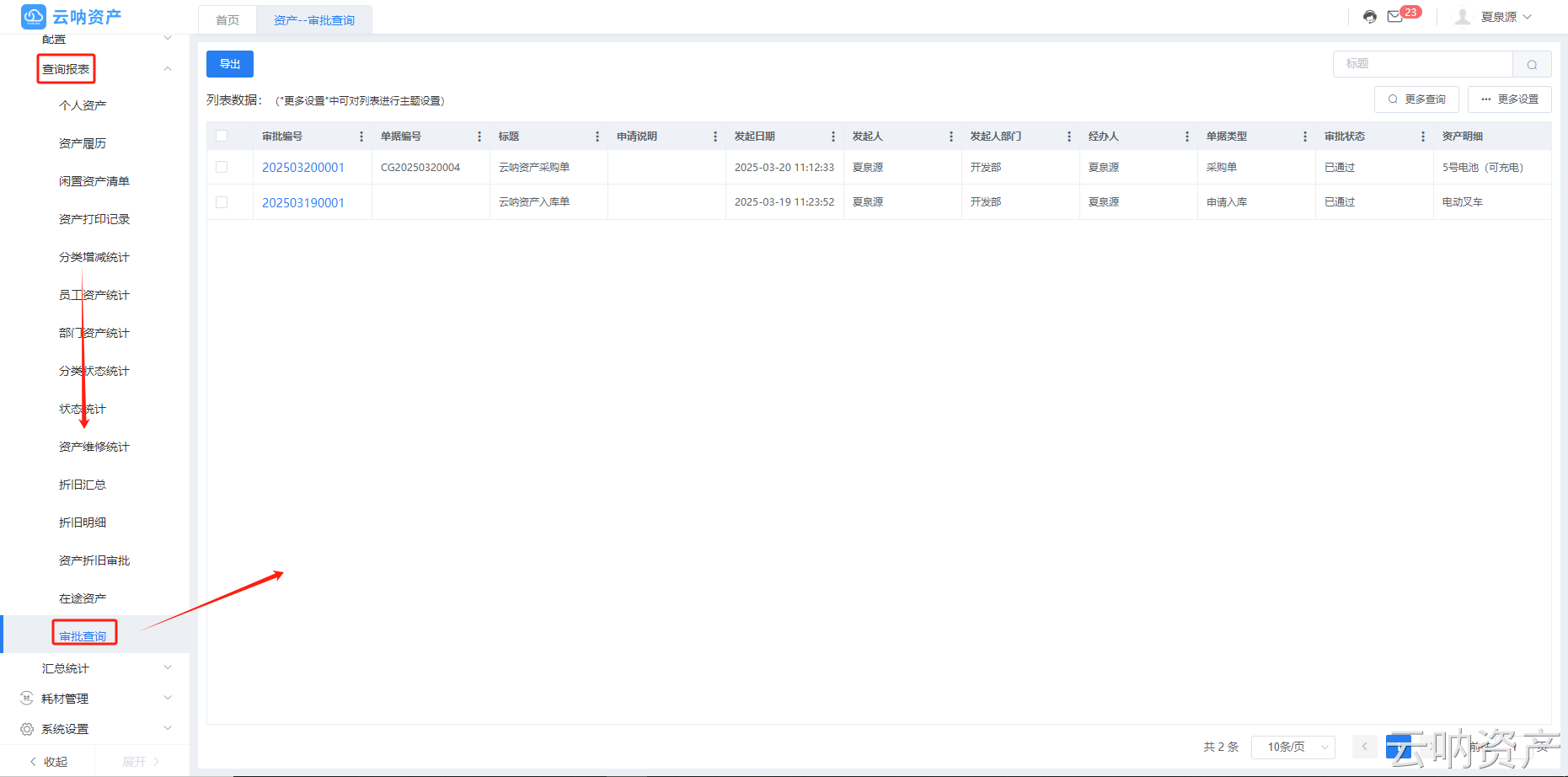This screenshot has height=777, width=1568.
Task: Open column menu for 发起人 header
Action: (x=951, y=137)
